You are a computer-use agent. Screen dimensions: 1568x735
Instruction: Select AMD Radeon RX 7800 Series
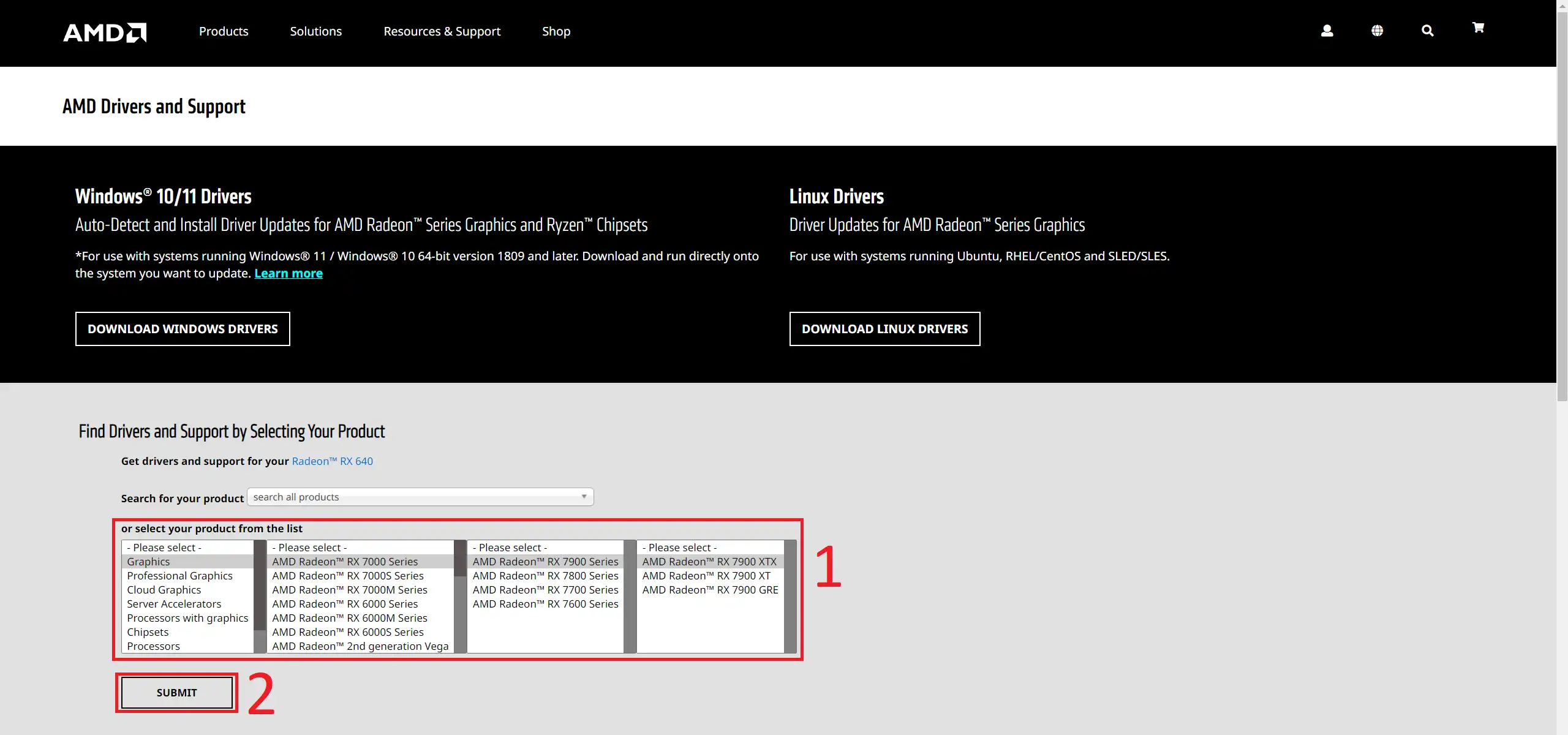tap(545, 576)
